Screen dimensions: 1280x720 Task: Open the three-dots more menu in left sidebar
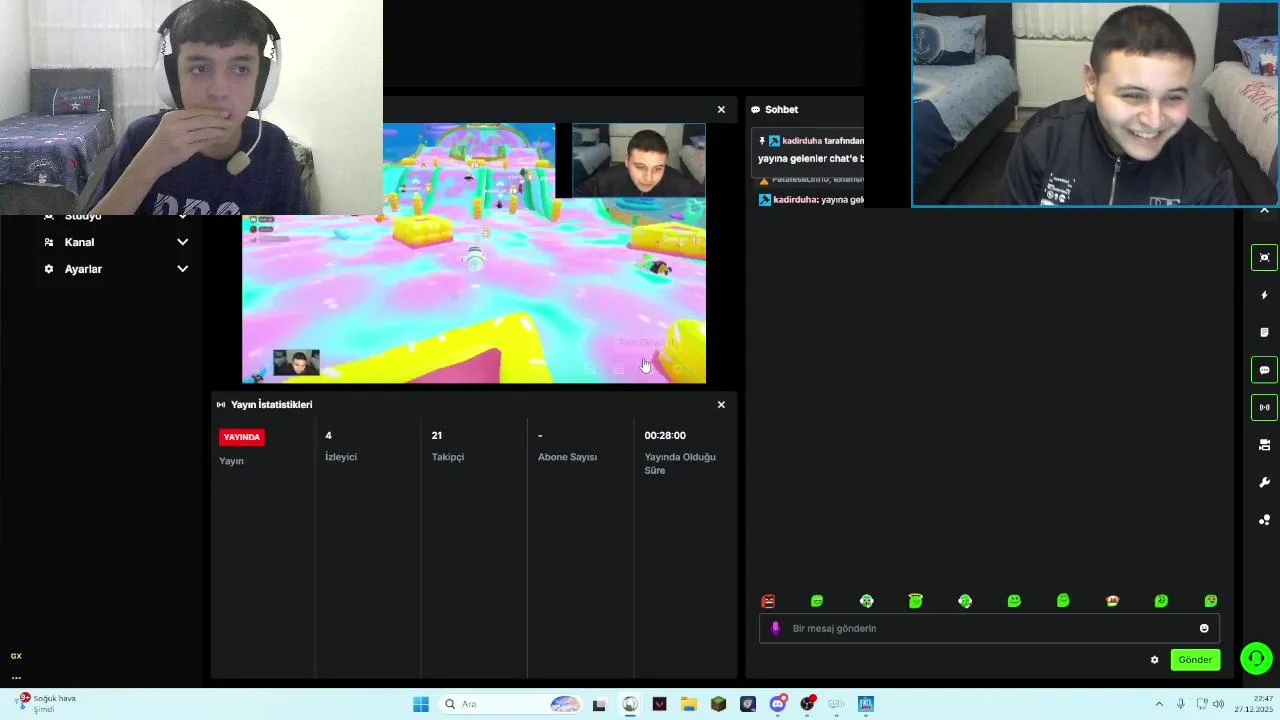click(16, 677)
